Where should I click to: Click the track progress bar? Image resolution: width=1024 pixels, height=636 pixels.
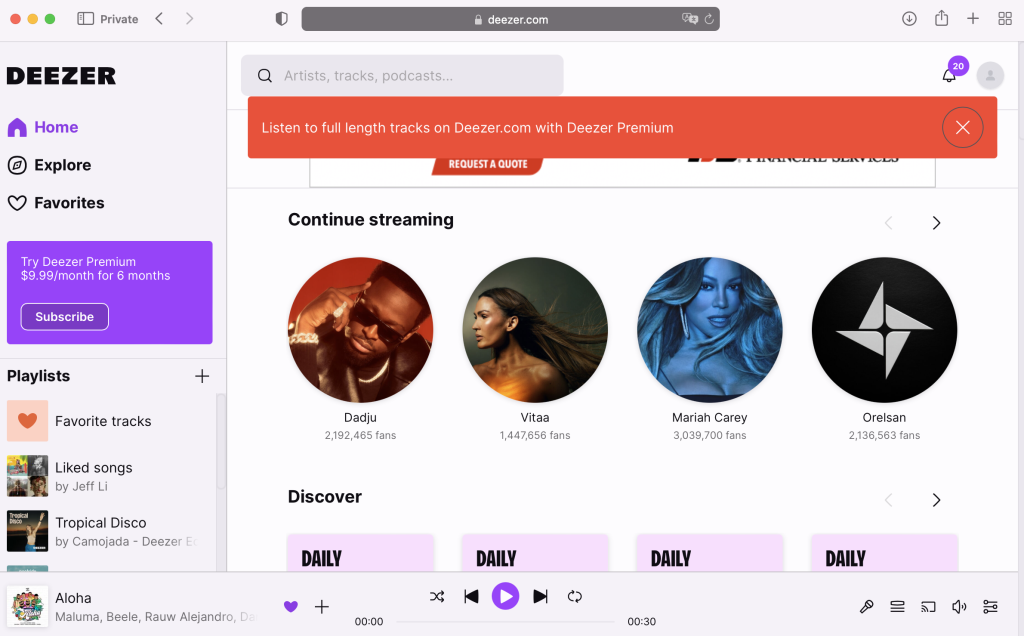coord(505,622)
